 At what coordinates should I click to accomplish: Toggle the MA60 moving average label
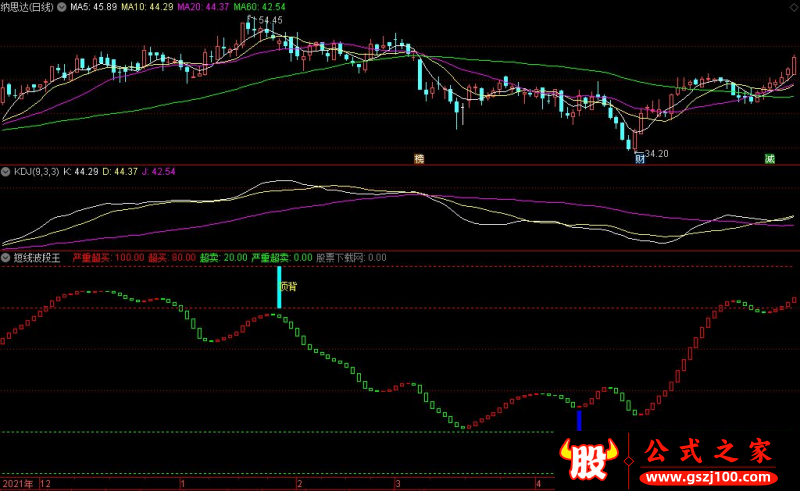(x=260, y=7)
